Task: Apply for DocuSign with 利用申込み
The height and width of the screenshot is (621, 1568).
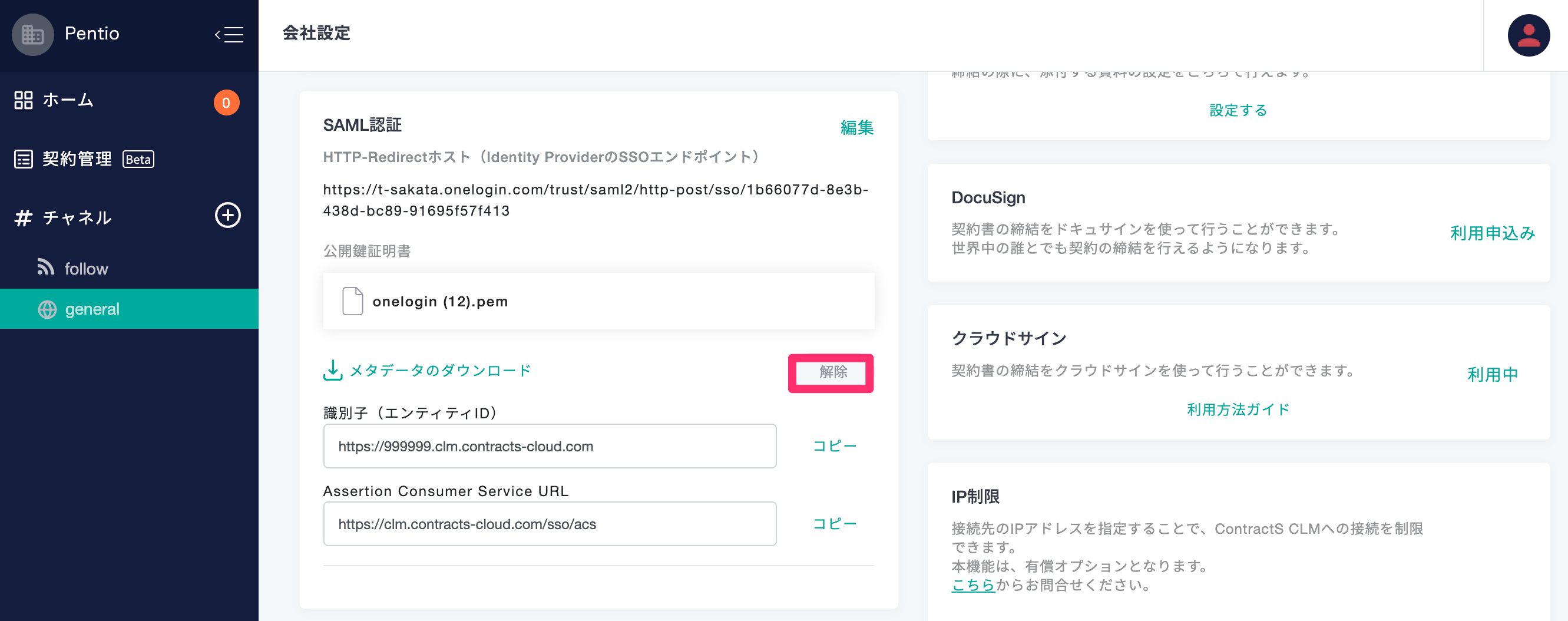Action: (x=1492, y=233)
